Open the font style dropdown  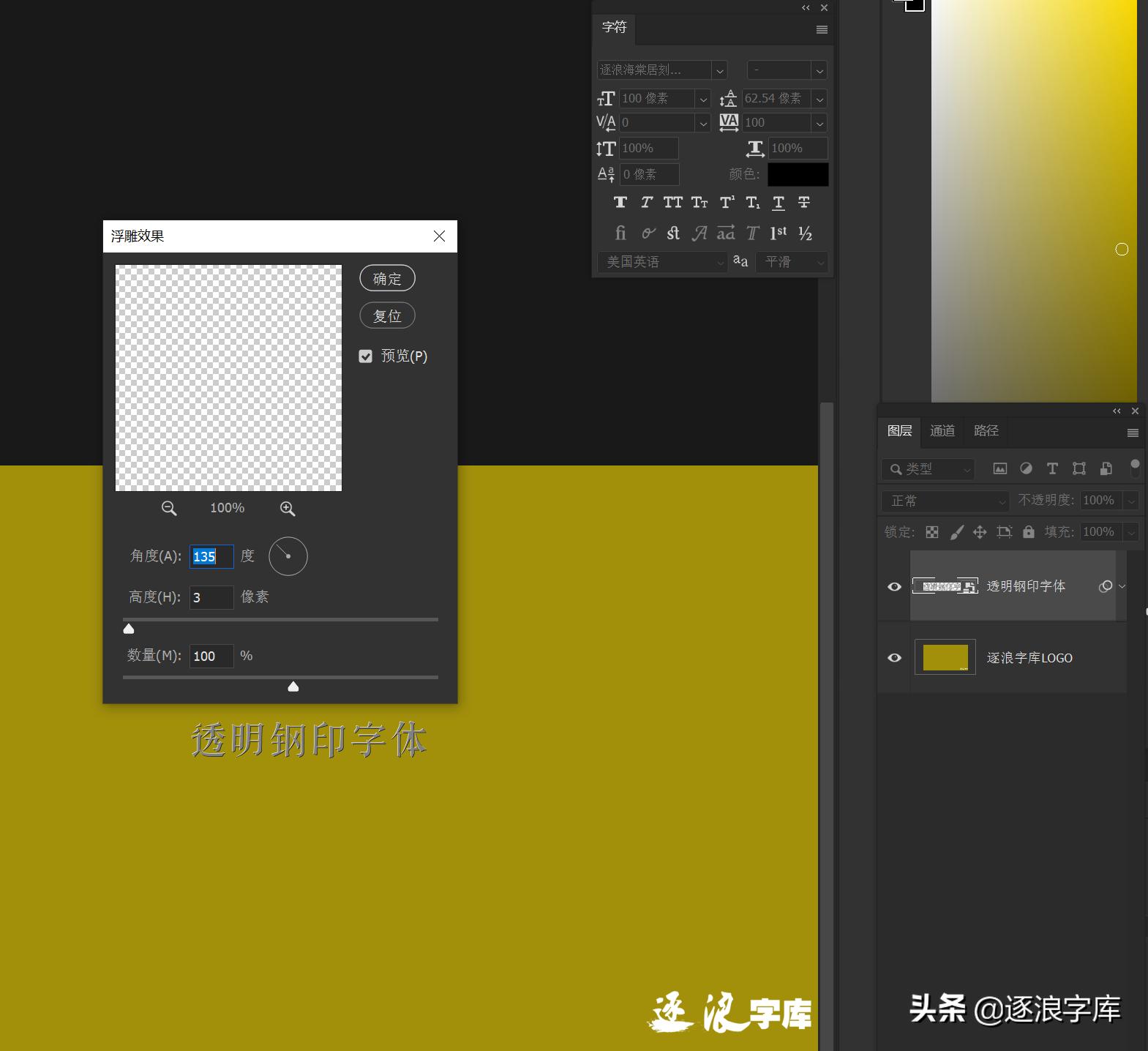point(819,70)
